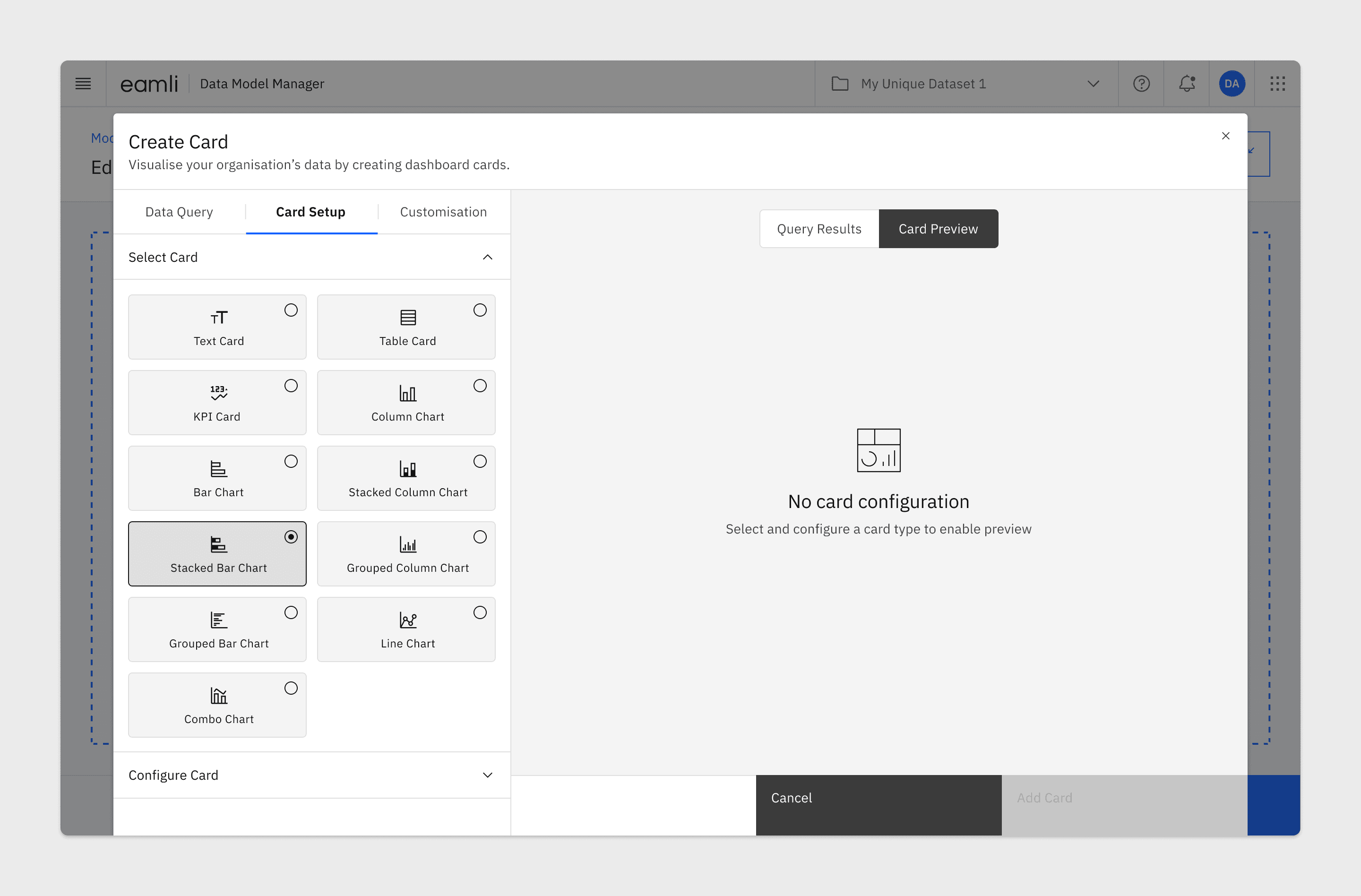Collapse the Select Card section

(487, 257)
